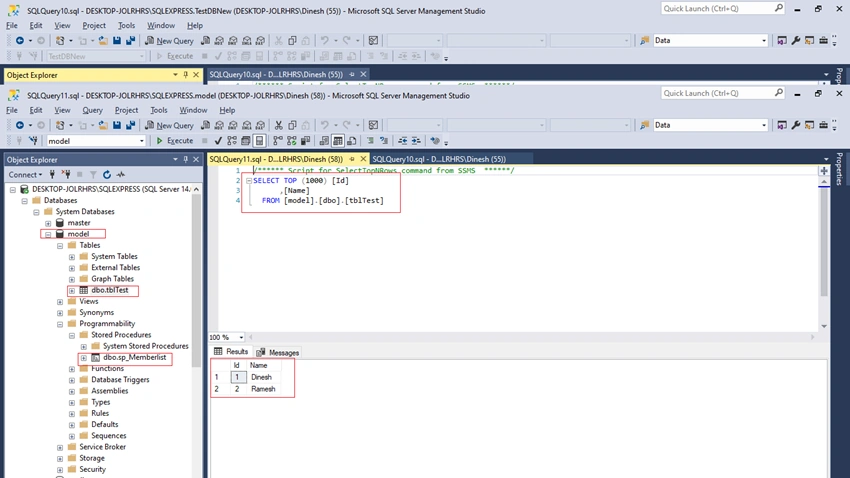Viewport: 850px width, 478px height.
Task: Click New Query in SQLQuery11 window
Action: tap(169, 125)
